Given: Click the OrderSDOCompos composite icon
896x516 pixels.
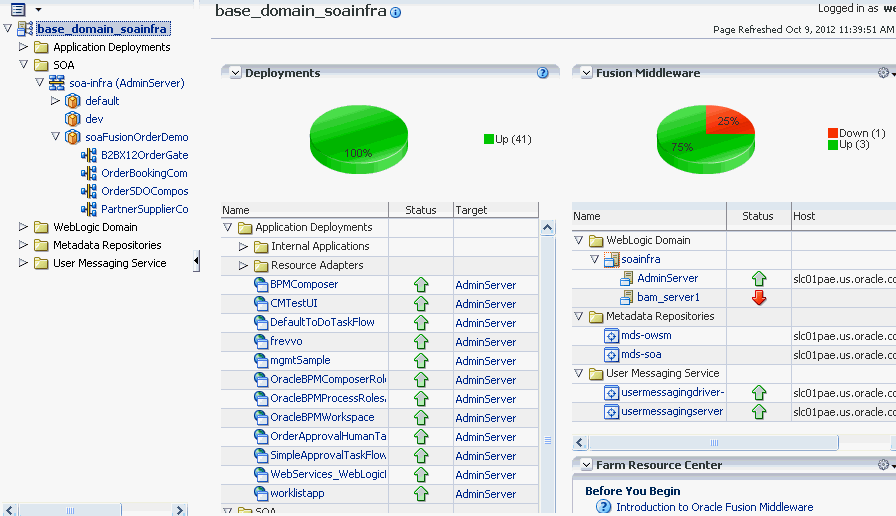Looking at the screenshot, I should [x=89, y=191].
